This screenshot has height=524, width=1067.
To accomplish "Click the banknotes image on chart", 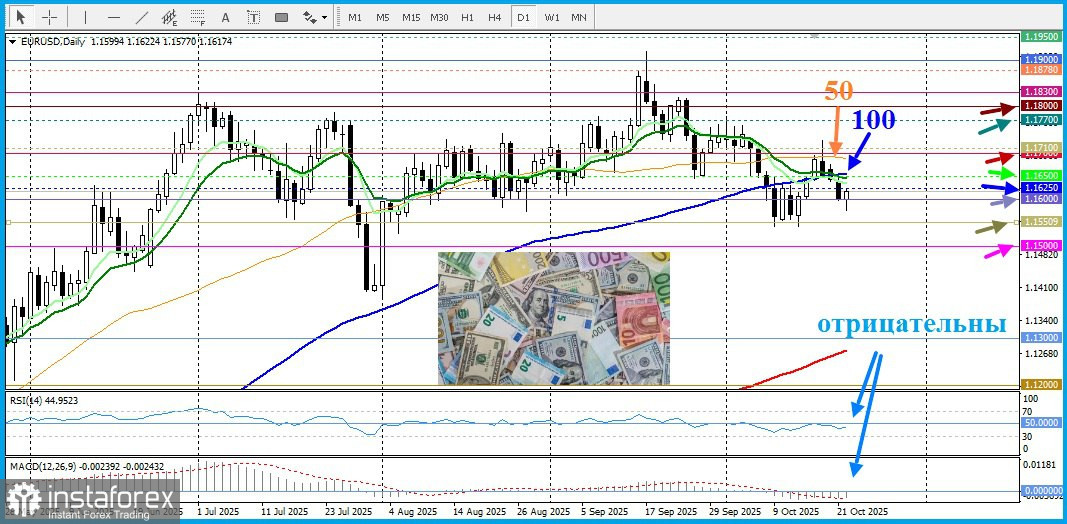I will tap(554, 318).
